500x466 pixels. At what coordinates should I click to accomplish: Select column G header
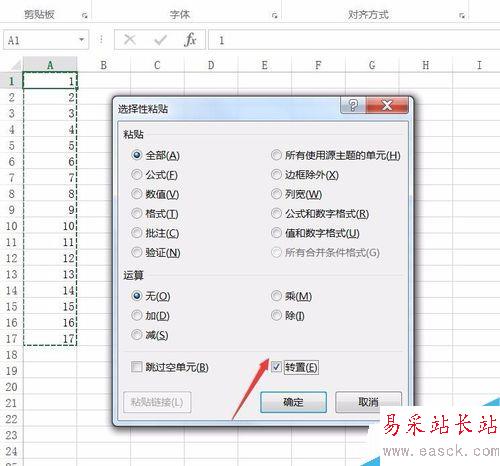372,65
